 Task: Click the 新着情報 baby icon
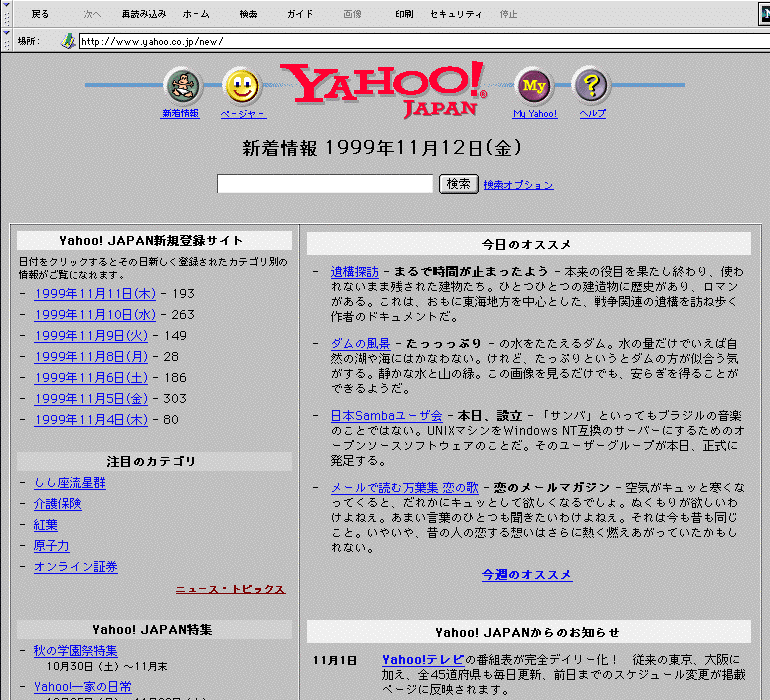pyautogui.click(x=183, y=86)
